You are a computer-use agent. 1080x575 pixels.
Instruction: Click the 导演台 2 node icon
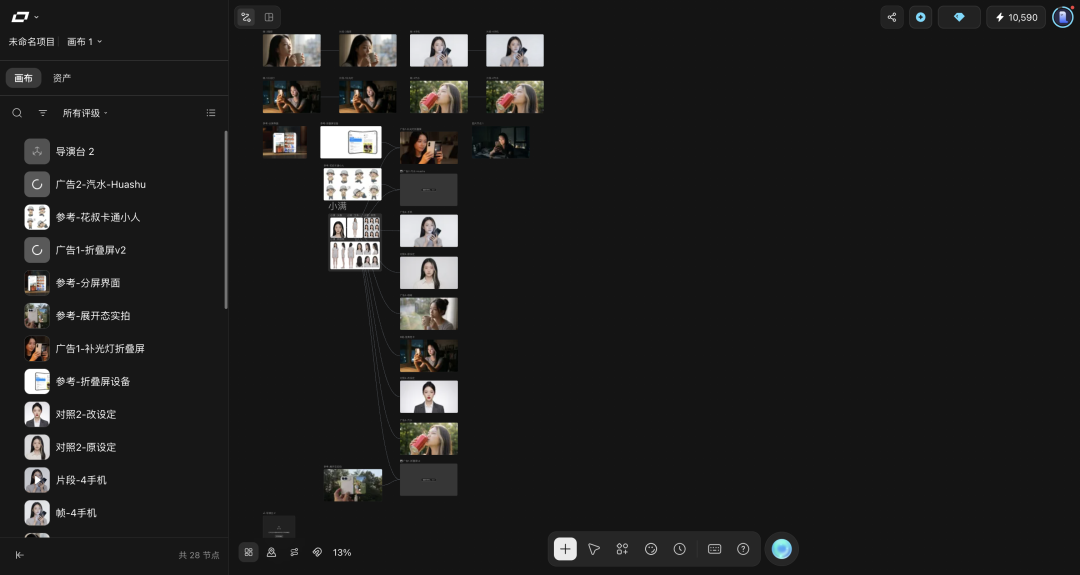tap(37, 151)
